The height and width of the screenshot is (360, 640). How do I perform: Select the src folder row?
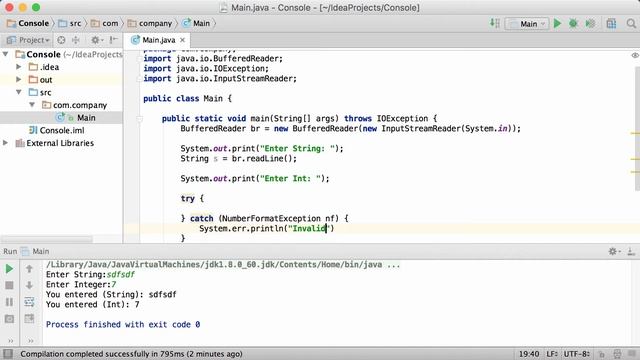pyautogui.click(x=61, y=92)
